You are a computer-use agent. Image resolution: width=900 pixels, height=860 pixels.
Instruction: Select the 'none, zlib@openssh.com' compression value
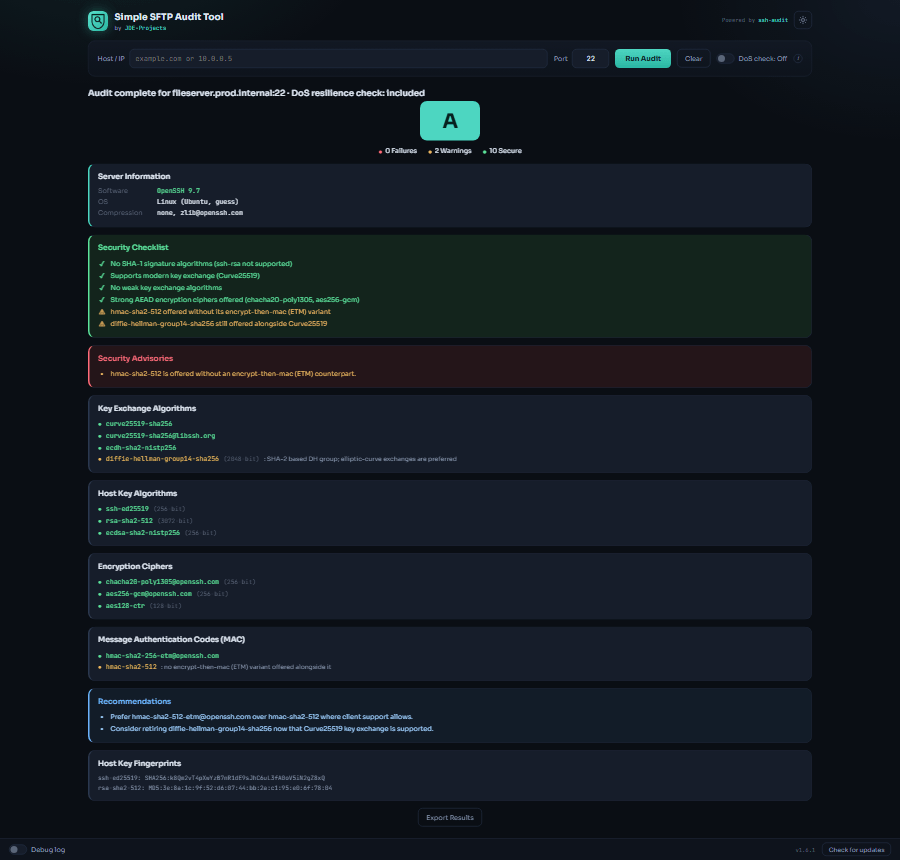[x=200, y=212]
